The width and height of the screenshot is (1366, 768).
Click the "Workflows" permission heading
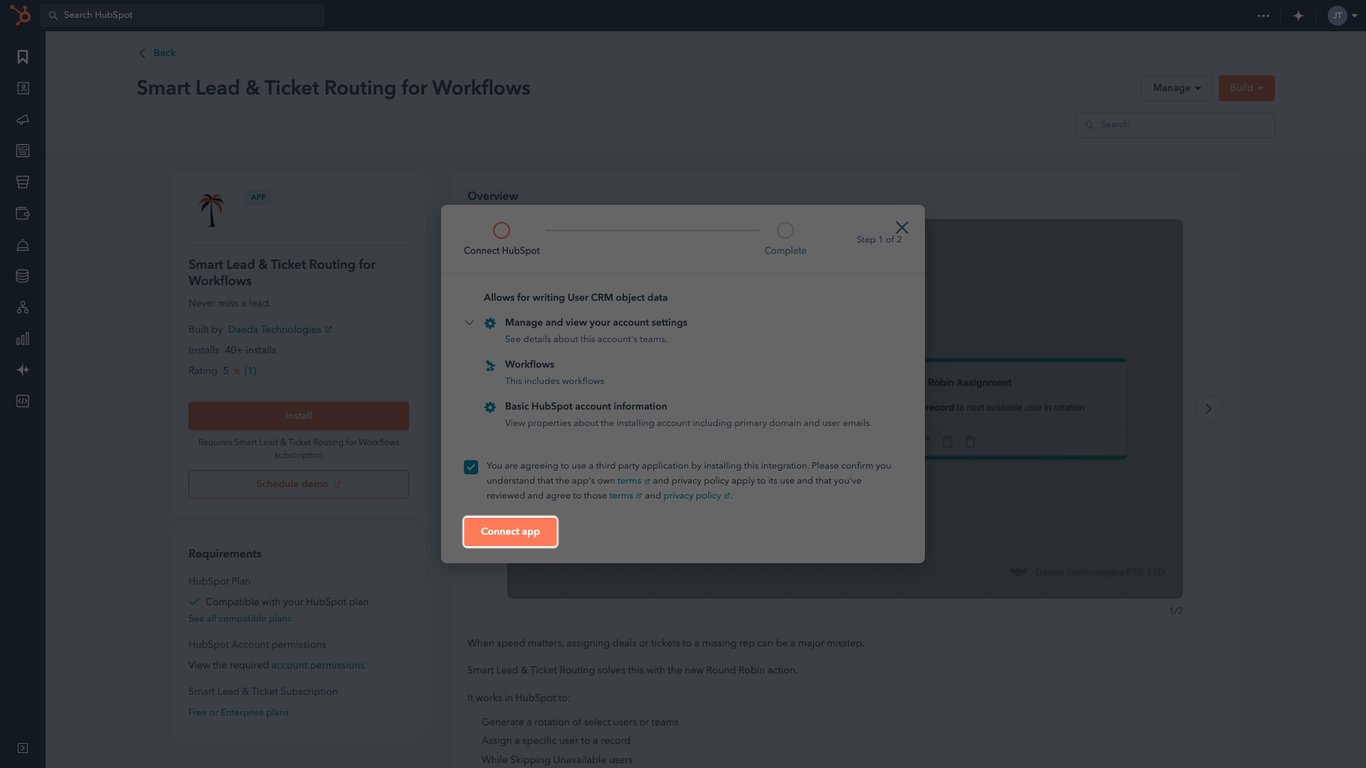click(x=529, y=364)
